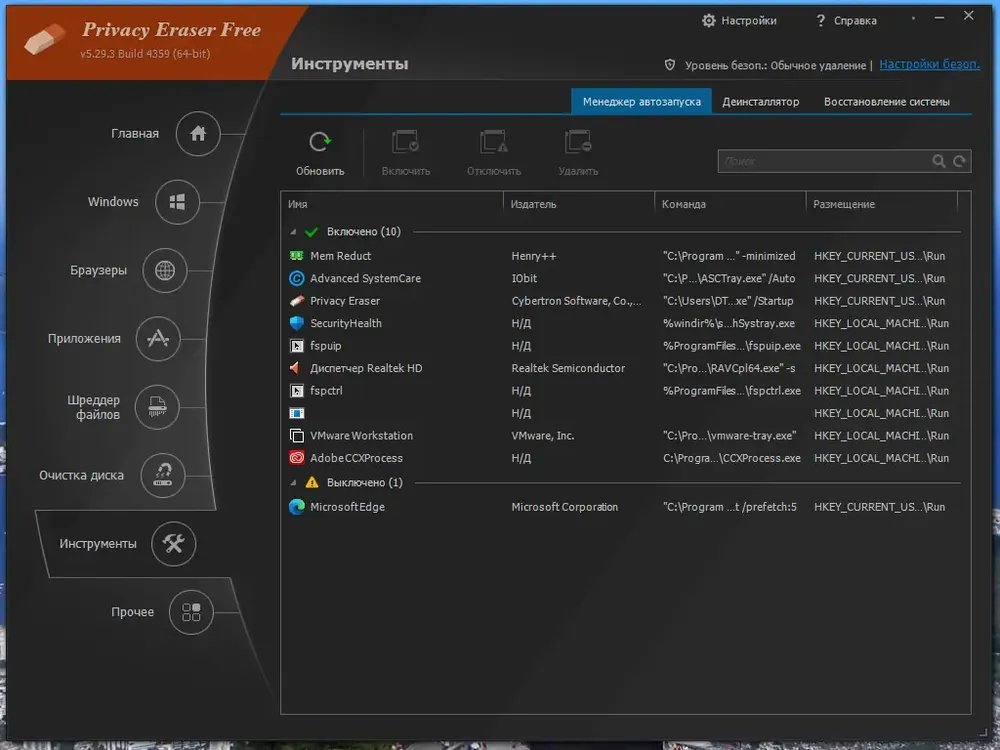Open the Шреддер файлов shredder icon
Image resolution: width=1000 pixels, height=750 pixels.
pyautogui.click(x=157, y=407)
